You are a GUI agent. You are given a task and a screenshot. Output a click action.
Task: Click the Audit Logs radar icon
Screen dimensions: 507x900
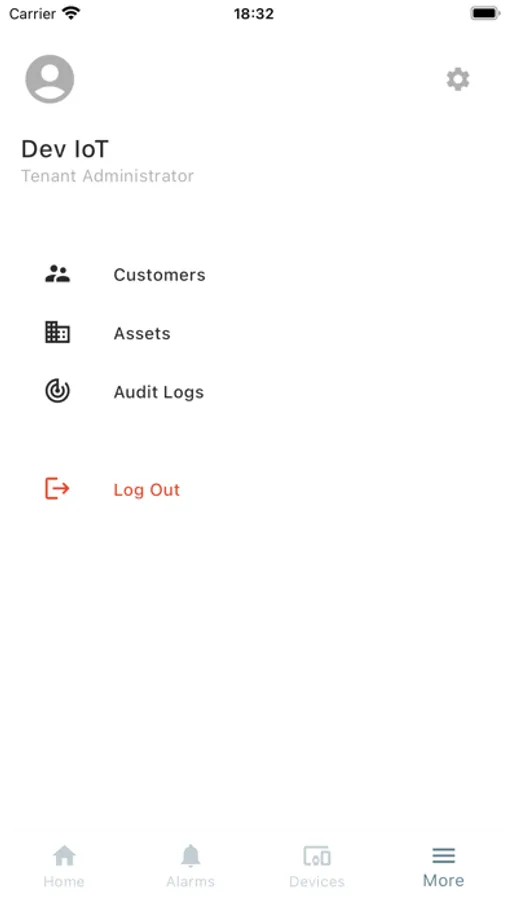click(57, 391)
